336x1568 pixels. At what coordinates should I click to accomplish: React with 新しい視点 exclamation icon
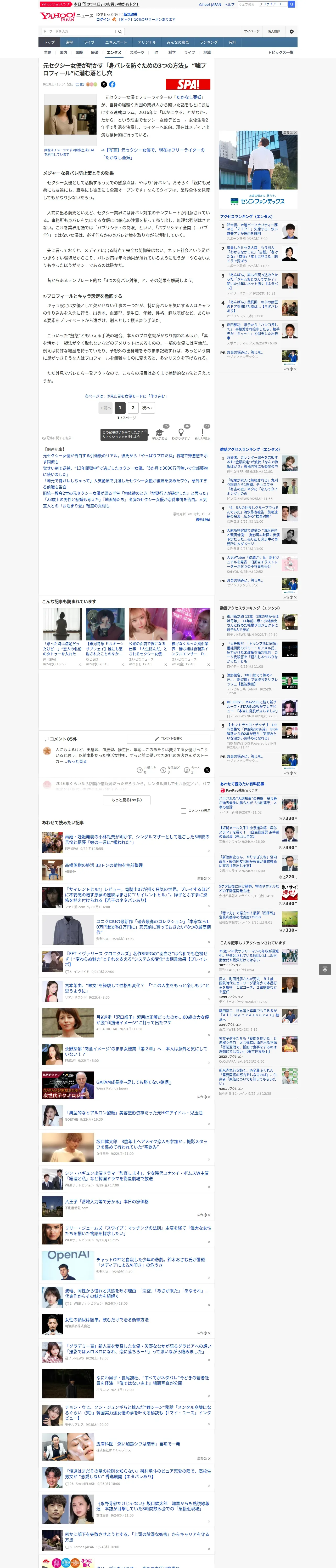point(203,432)
